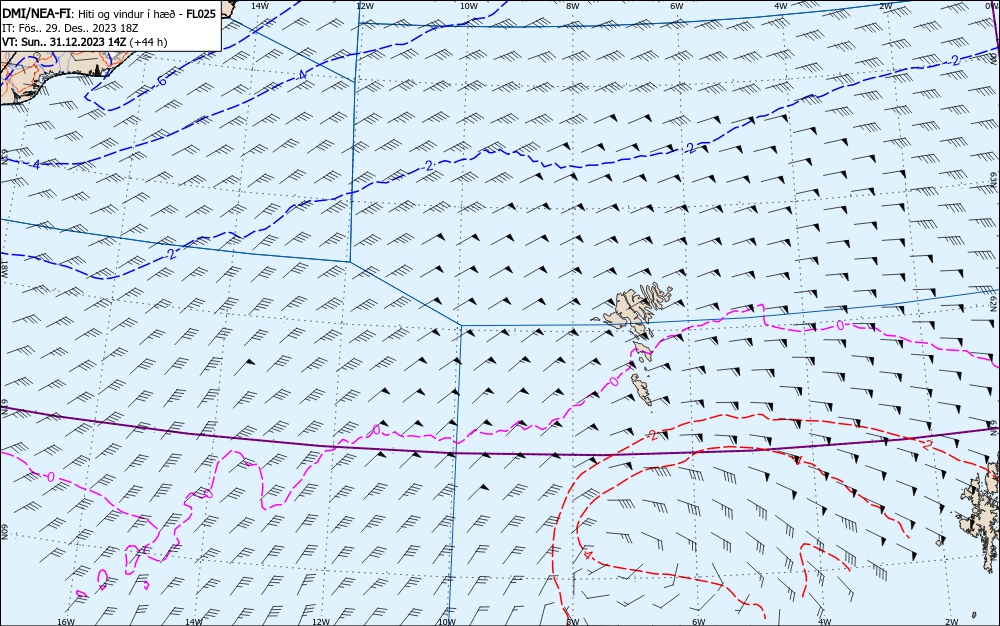The image size is (1000, 626).
Task: Click the '8W' label on the top edge
Action: point(573,6)
